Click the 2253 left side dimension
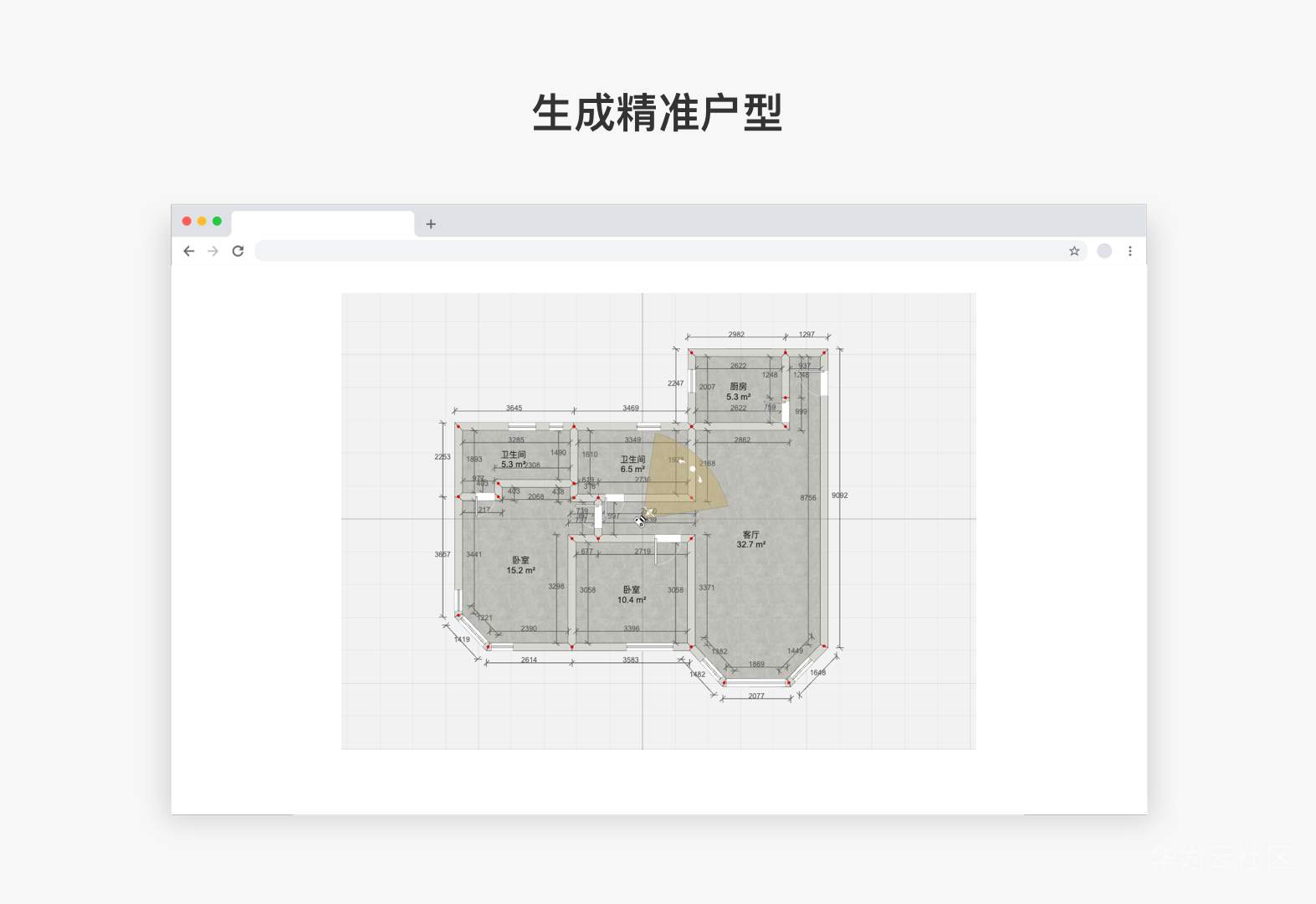The image size is (1316, 904). (443, 457)
